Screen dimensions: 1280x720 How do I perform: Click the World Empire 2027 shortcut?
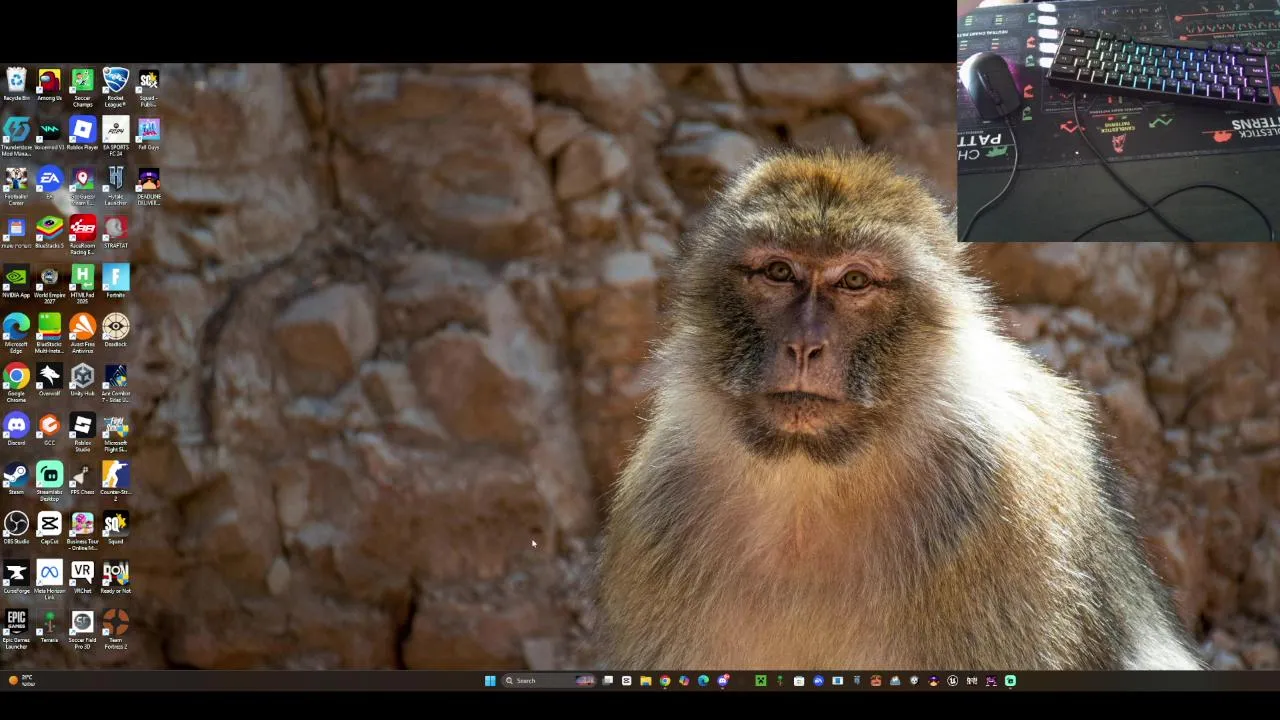point(49,284)
